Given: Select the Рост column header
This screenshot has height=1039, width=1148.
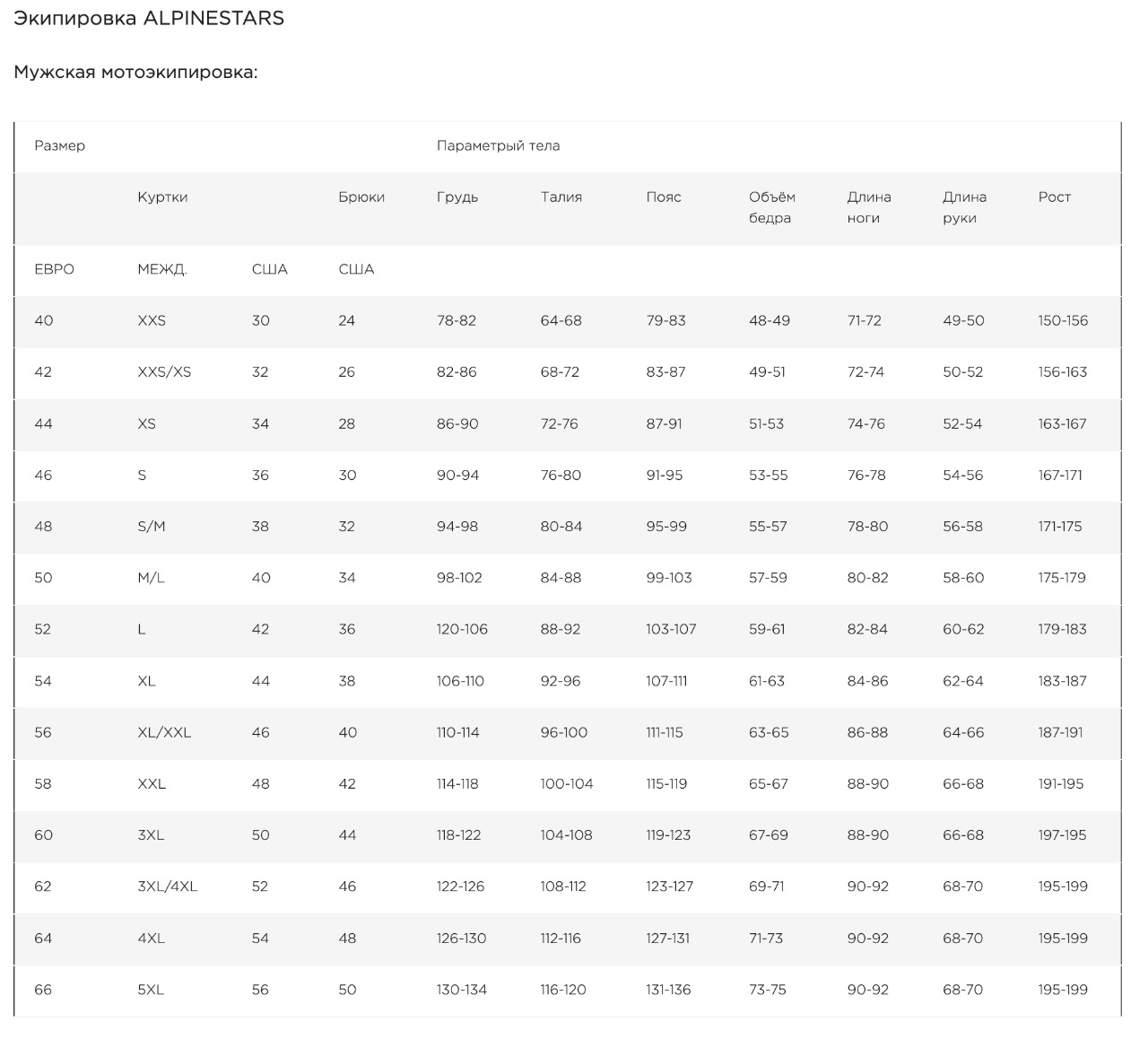Looking at the screenshot, I should [x=1054, y=197].
